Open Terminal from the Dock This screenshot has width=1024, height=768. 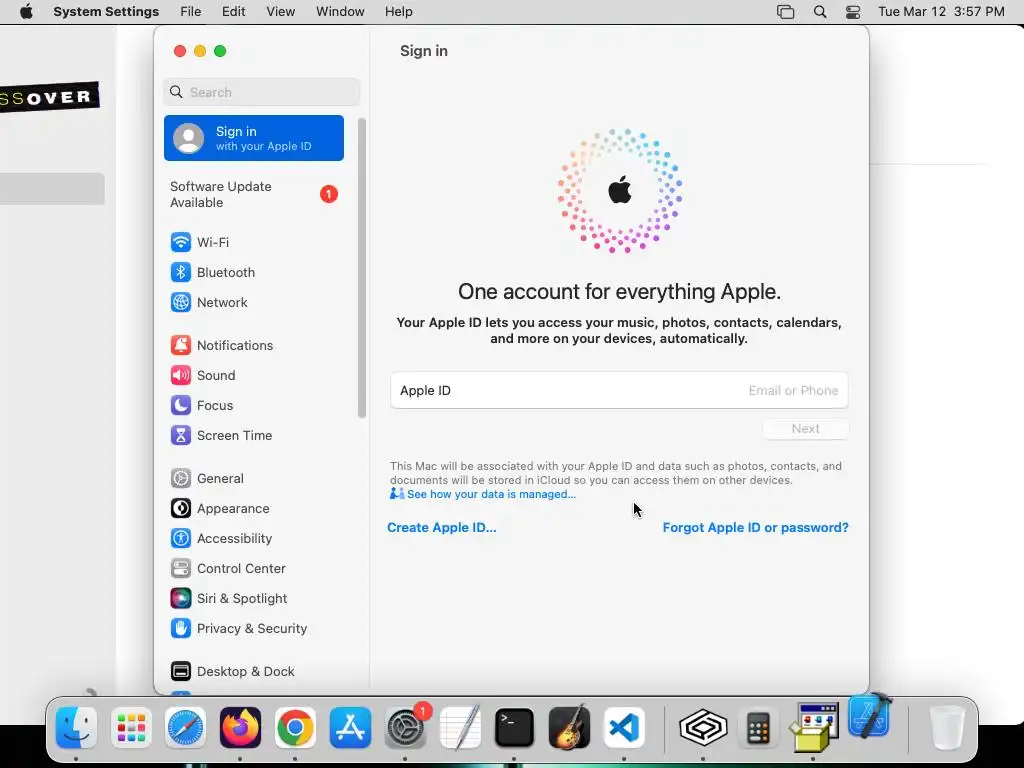pos(515,728)
